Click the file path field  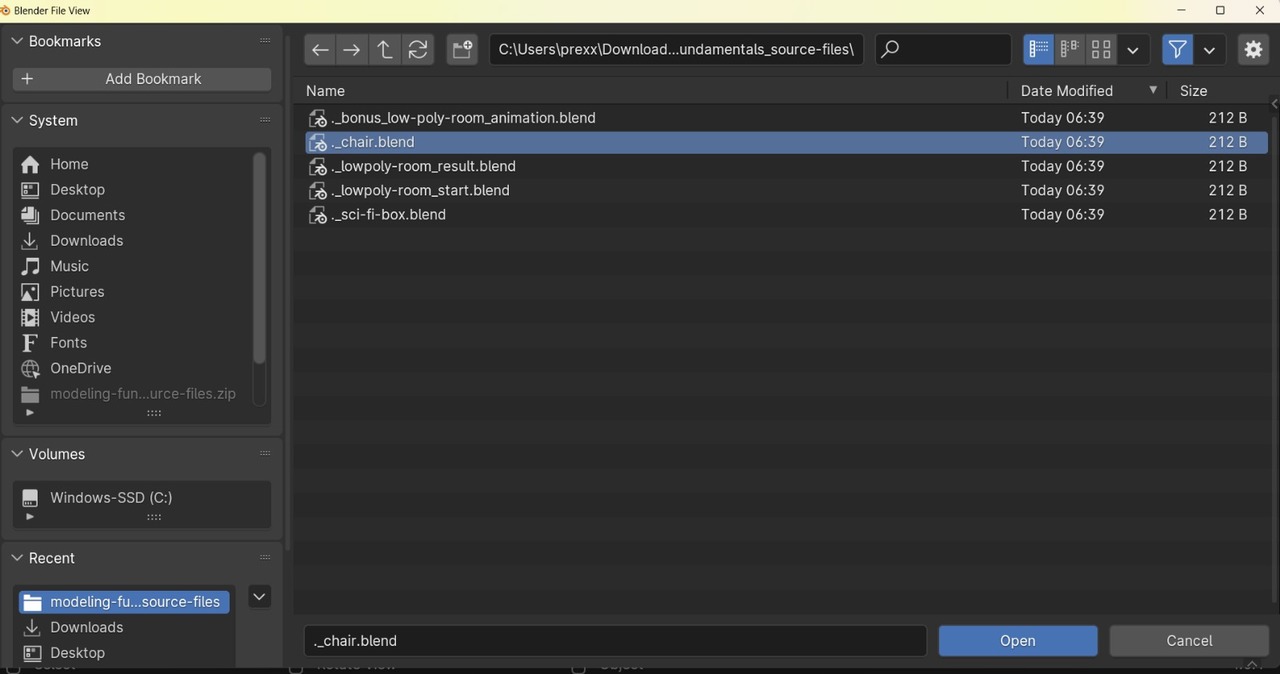[676, 49]
